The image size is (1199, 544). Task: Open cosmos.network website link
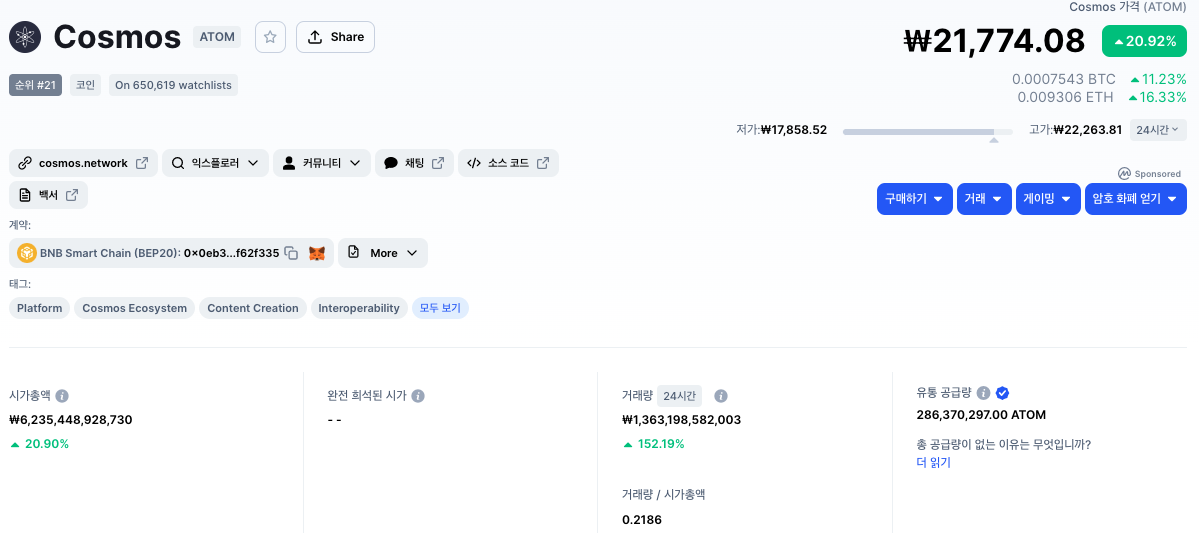(83, 163)
